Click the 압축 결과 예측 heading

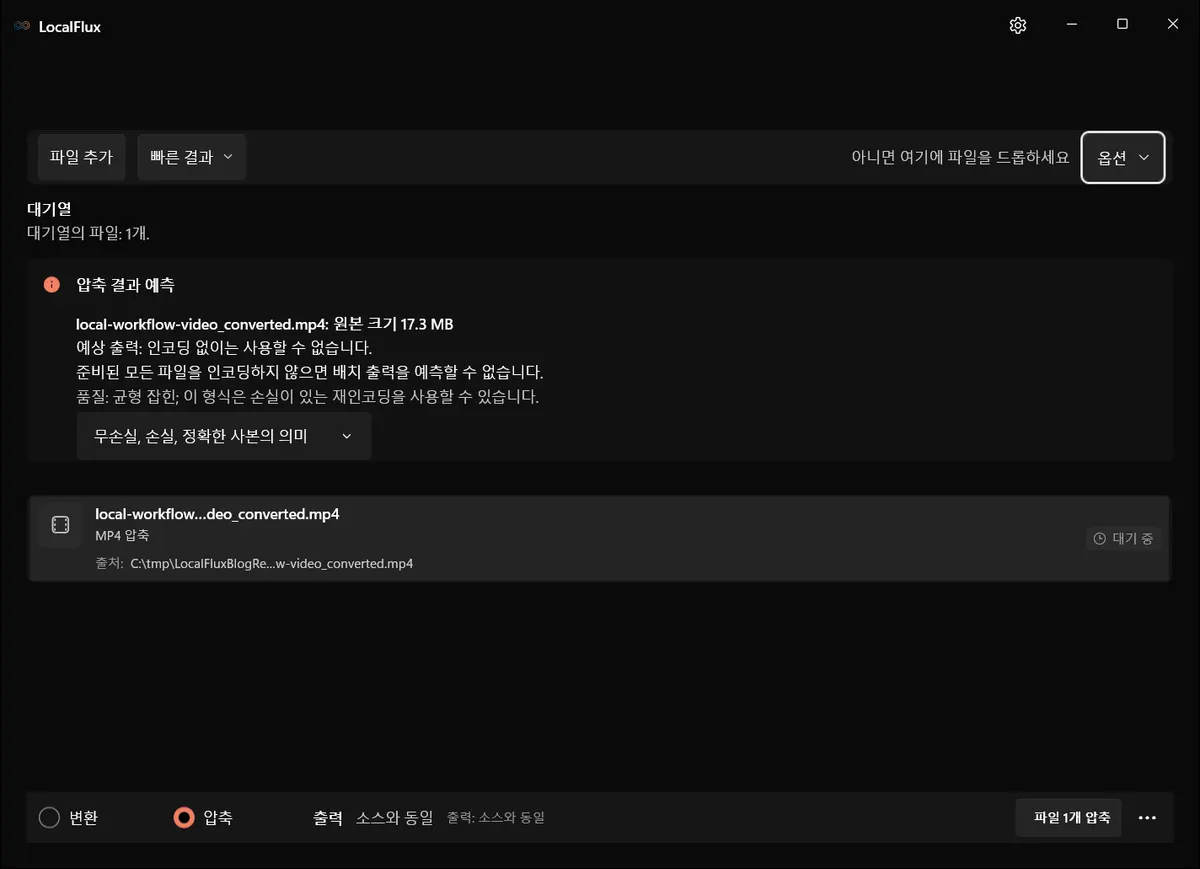coord(125,285)
